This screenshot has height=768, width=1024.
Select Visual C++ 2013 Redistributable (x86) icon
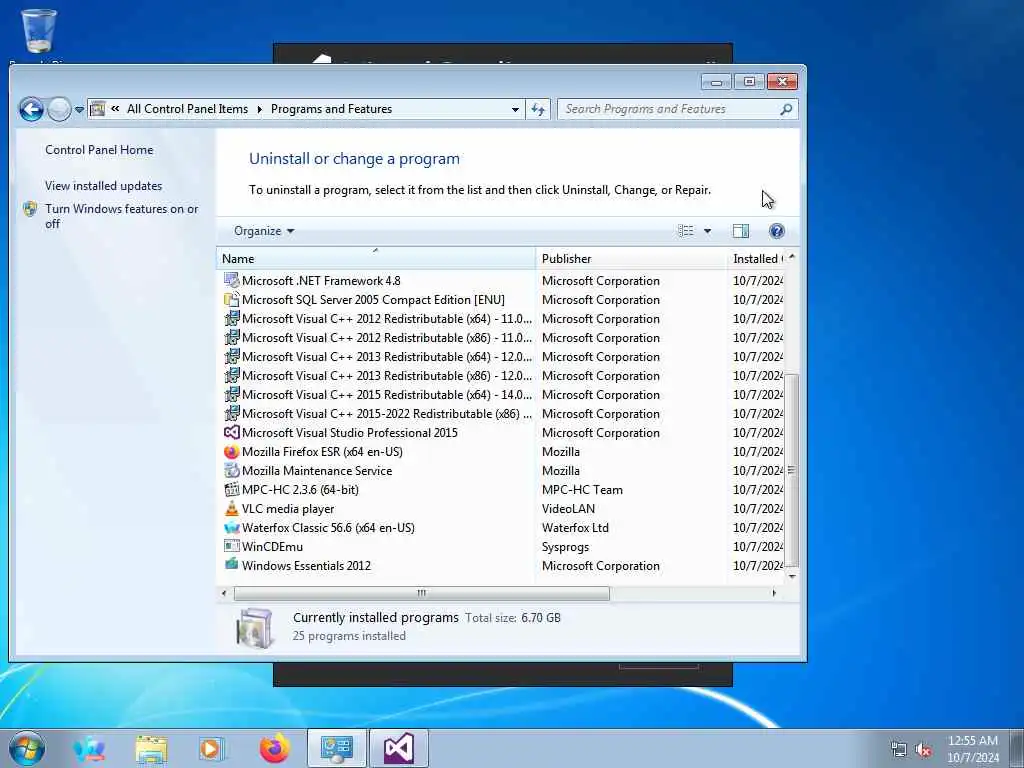(232, 375)
